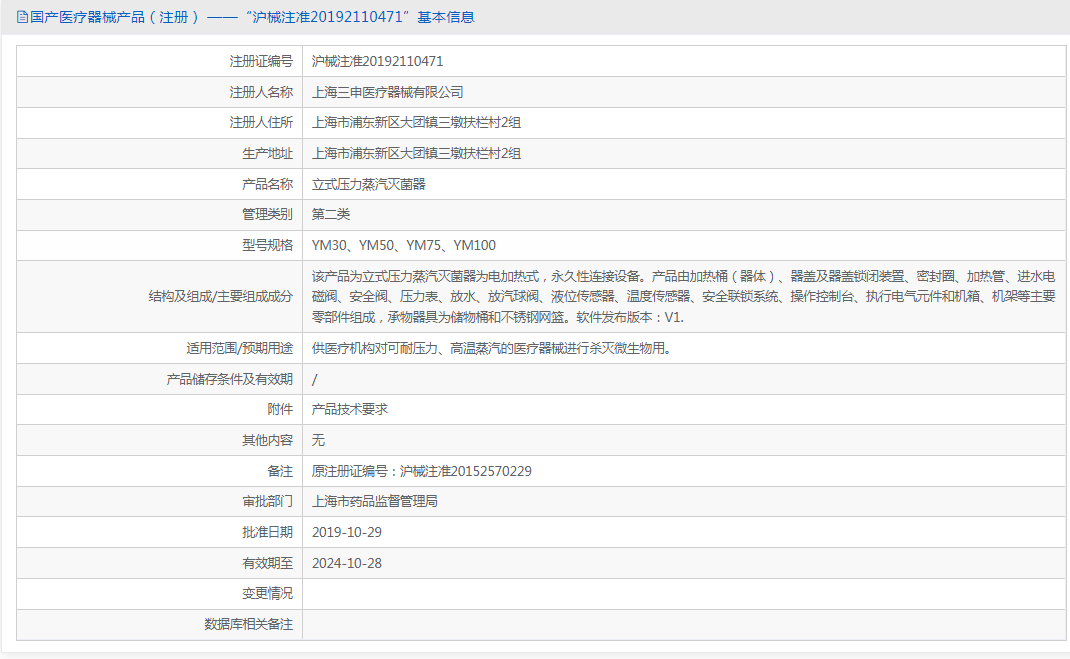Viewport: 1070px width, 659px height.
Task: Click the 注册人名称 label
Action: pos(261,92)
